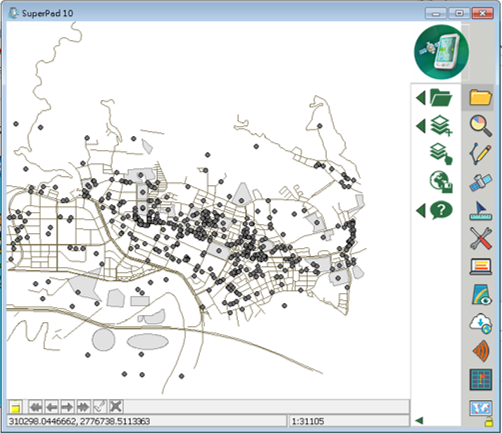Click the add layer icon with plus
Screen dimensions: 502x433
441,126
